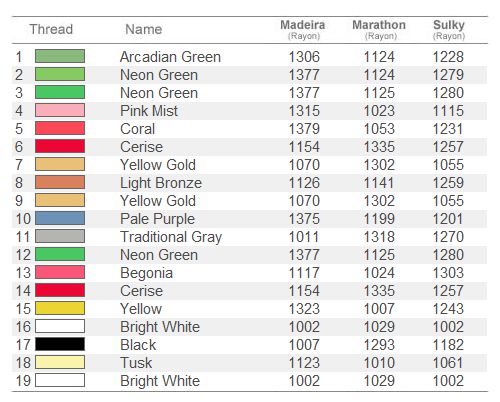Screen dimensions: 500x402
Task: Select the Pink Mist color swatch
Action: (x=60, y=110)
